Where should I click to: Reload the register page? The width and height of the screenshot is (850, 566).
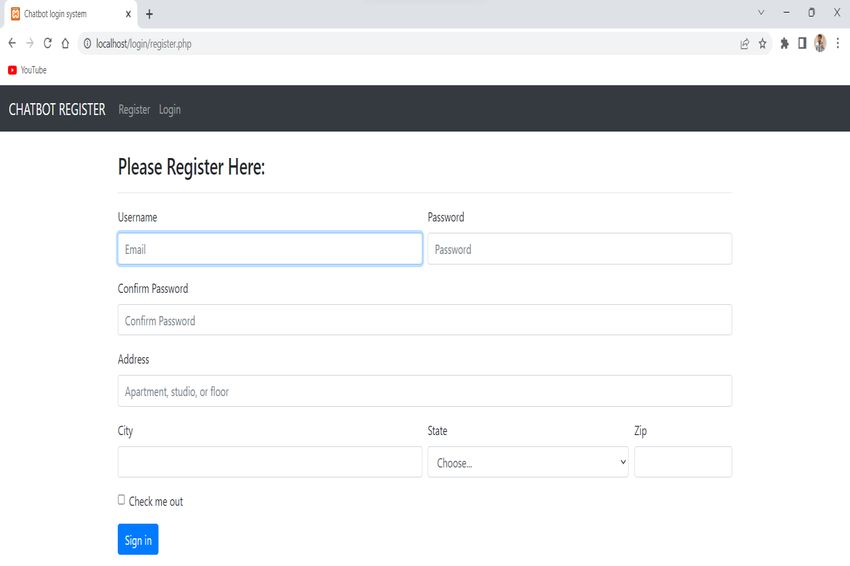pos(48,43)
